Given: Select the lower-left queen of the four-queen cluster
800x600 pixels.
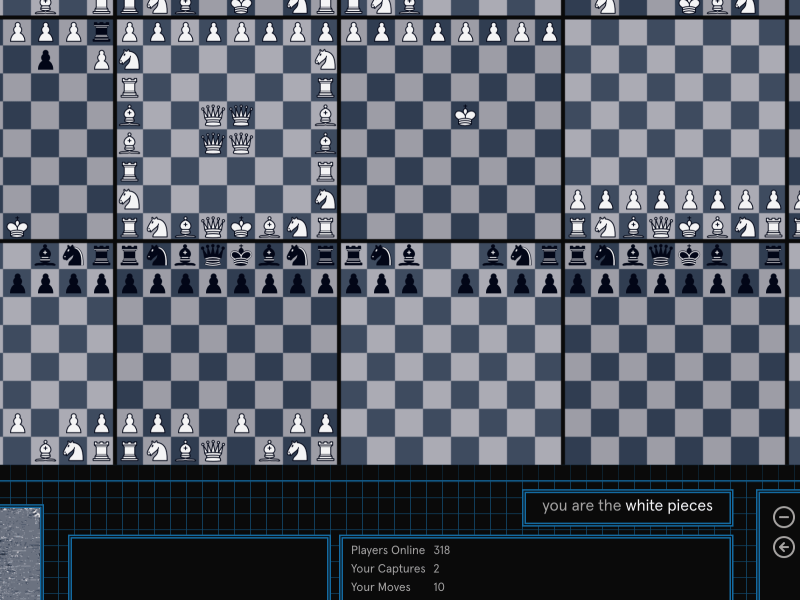Looking at the screenshot, I should pyautogui.click(x=213, y=143).
